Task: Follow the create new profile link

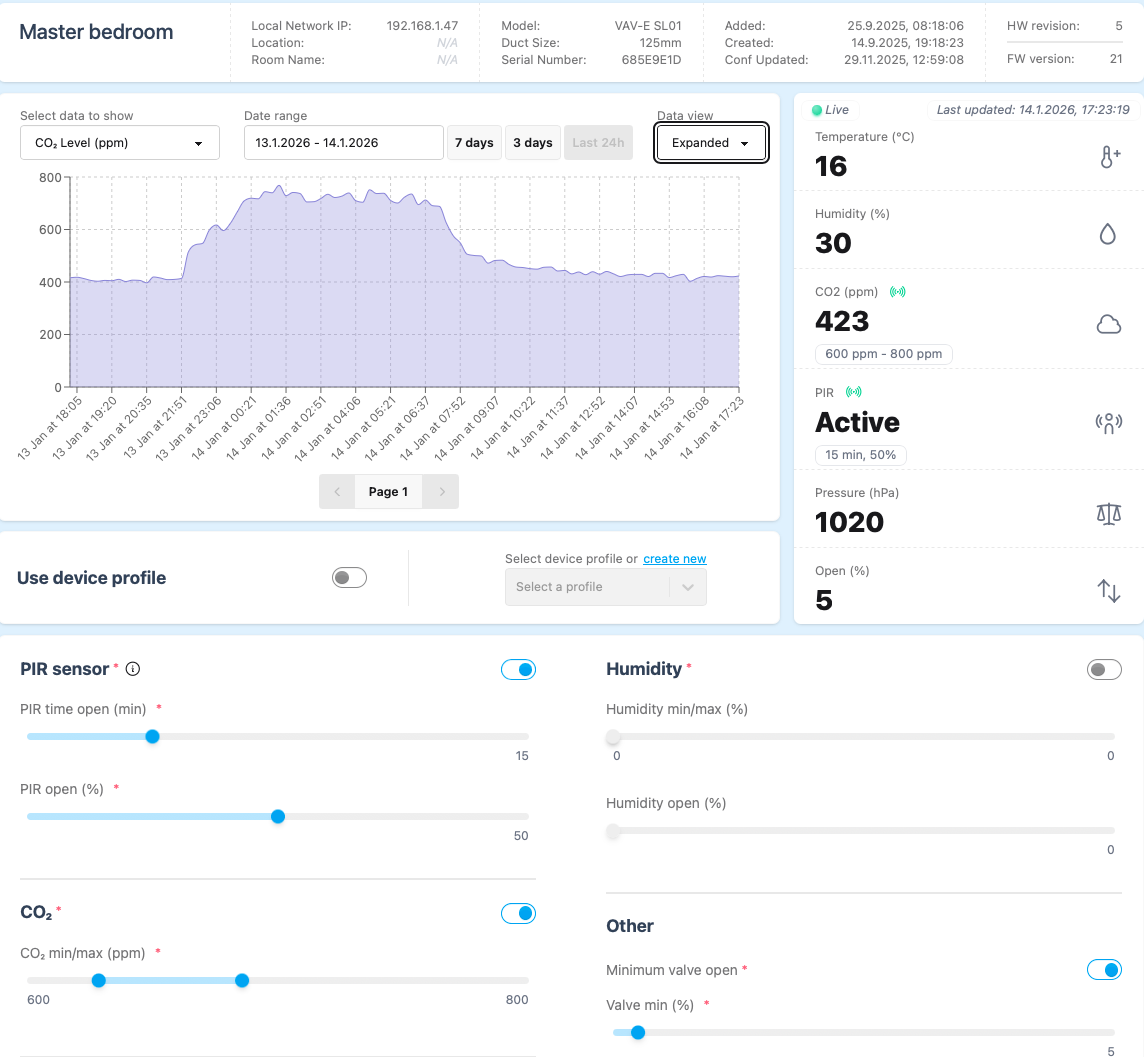Action: pyautogui.click(x=674, y=559)
